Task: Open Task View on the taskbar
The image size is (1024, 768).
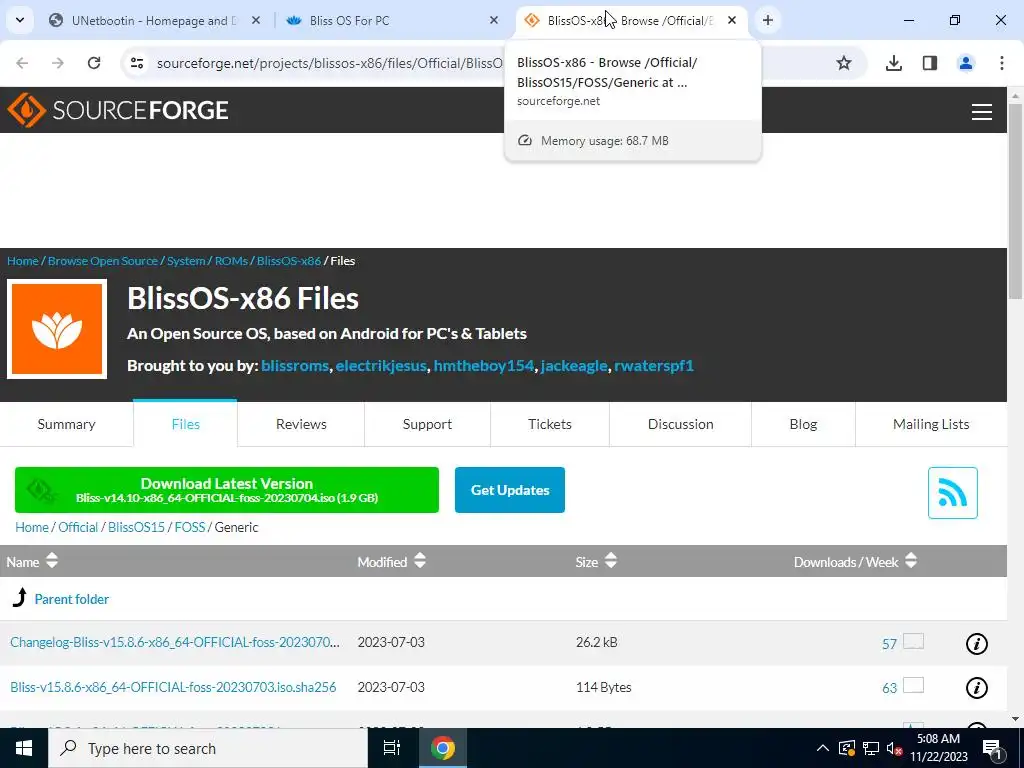Action: tap(392, 748)
